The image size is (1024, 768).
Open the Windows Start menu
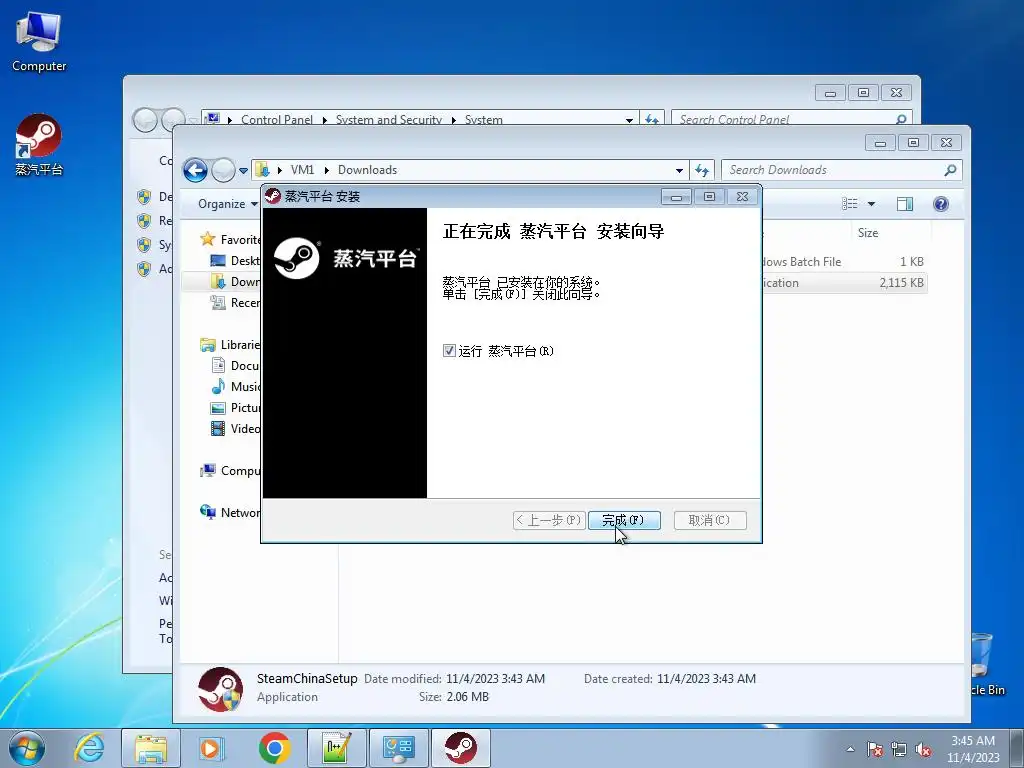pyautogui.click(x=26, y=748)
